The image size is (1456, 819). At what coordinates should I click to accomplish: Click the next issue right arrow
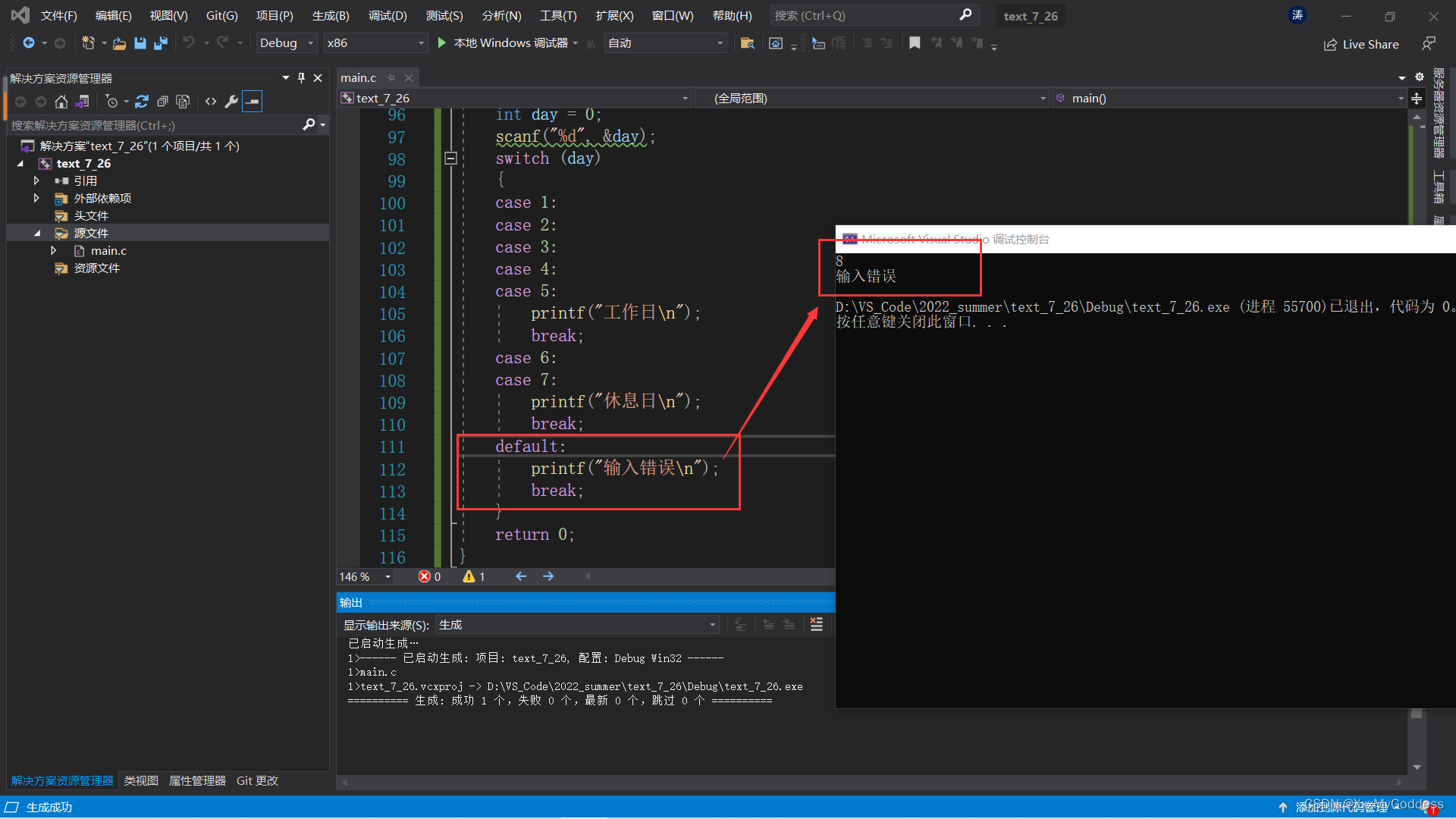coord(548,577)
